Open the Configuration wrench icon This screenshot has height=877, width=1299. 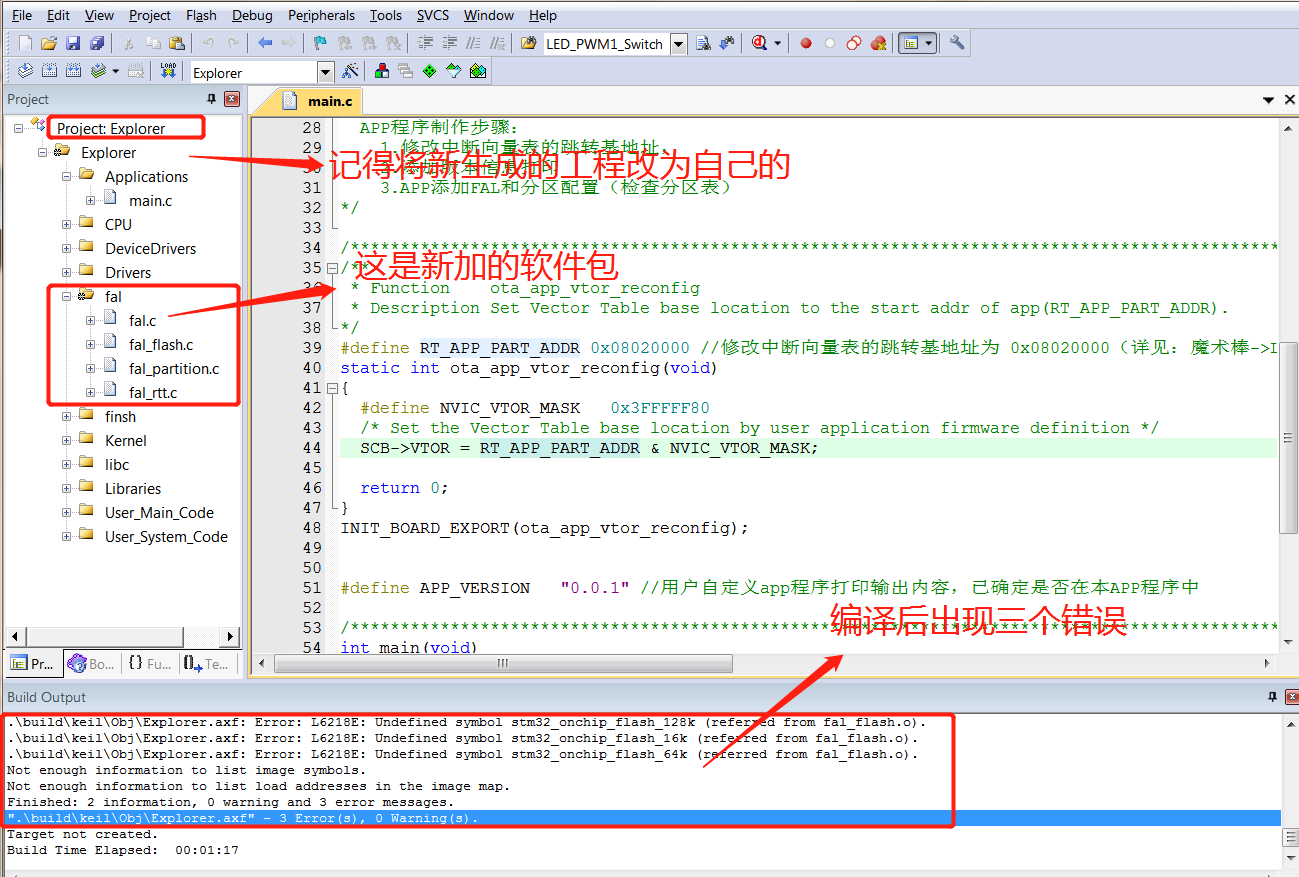click(x=957, y=43)
